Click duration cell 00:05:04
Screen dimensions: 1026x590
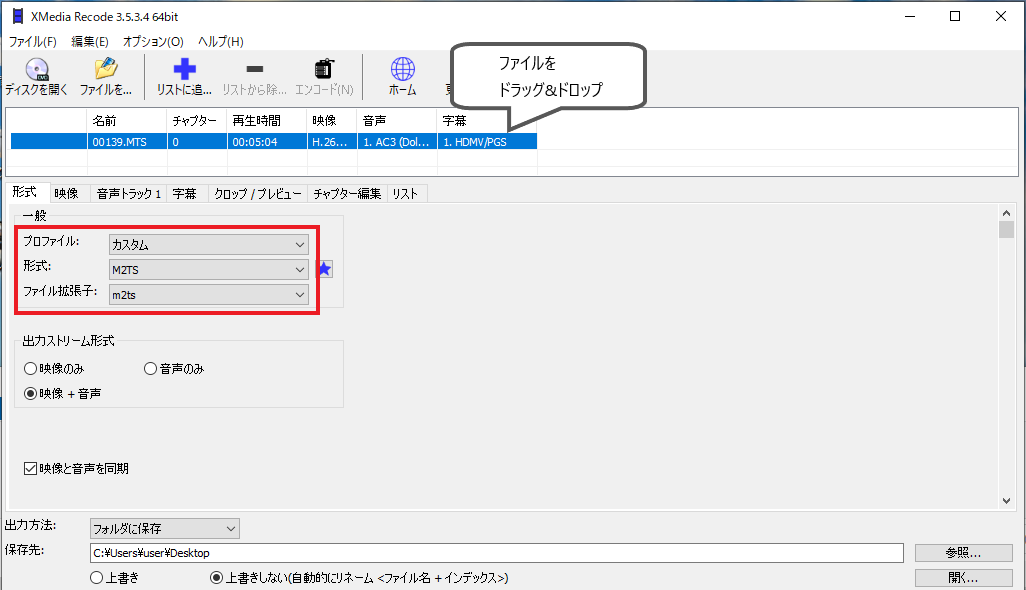point(267,142)
